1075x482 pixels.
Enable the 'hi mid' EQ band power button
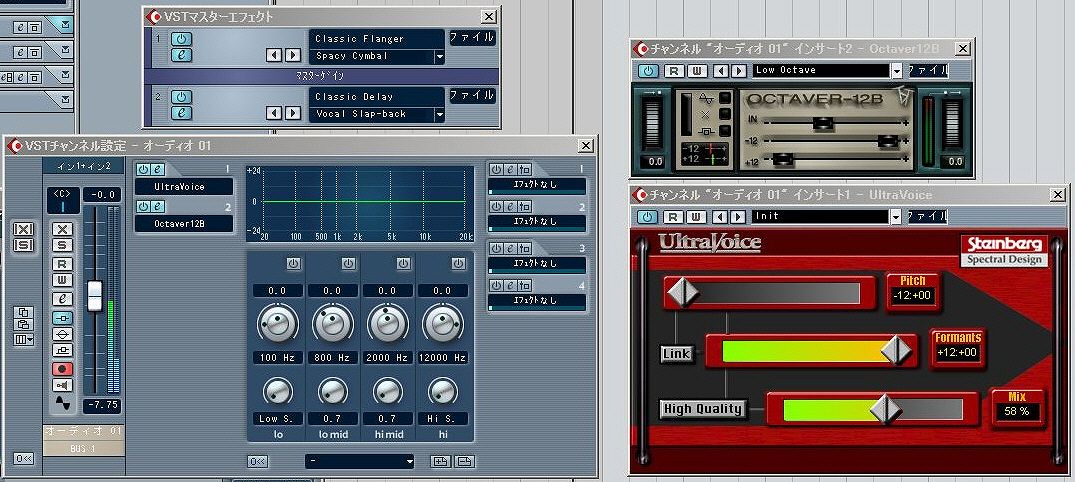point(403,263)
